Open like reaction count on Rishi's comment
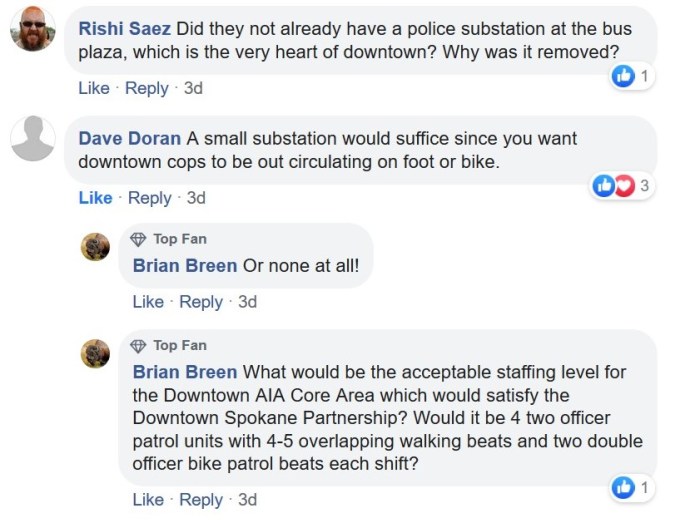This screenshot has height=523, width=700. coord(632,76)
